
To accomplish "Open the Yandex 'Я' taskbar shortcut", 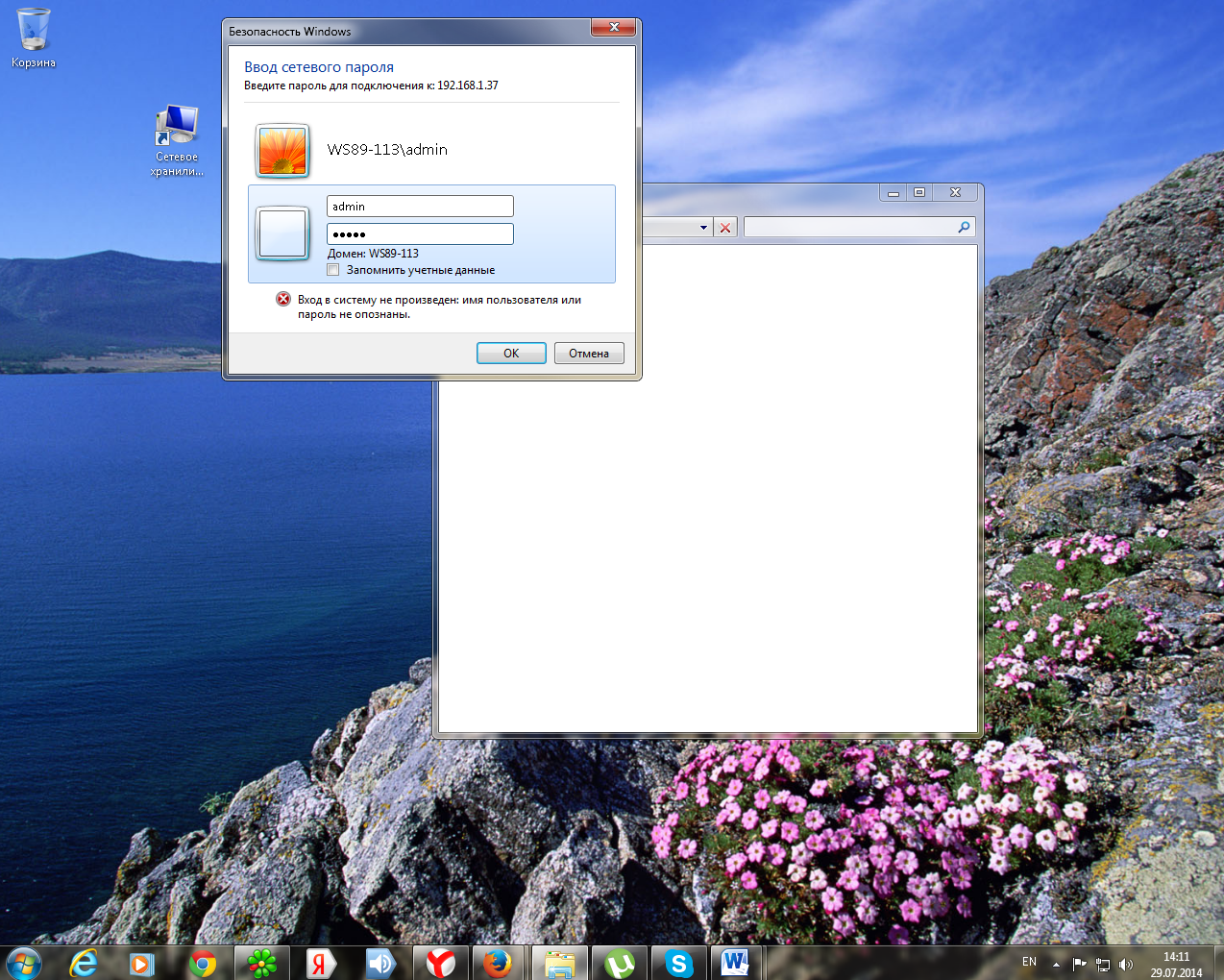I will click(321, 964).
